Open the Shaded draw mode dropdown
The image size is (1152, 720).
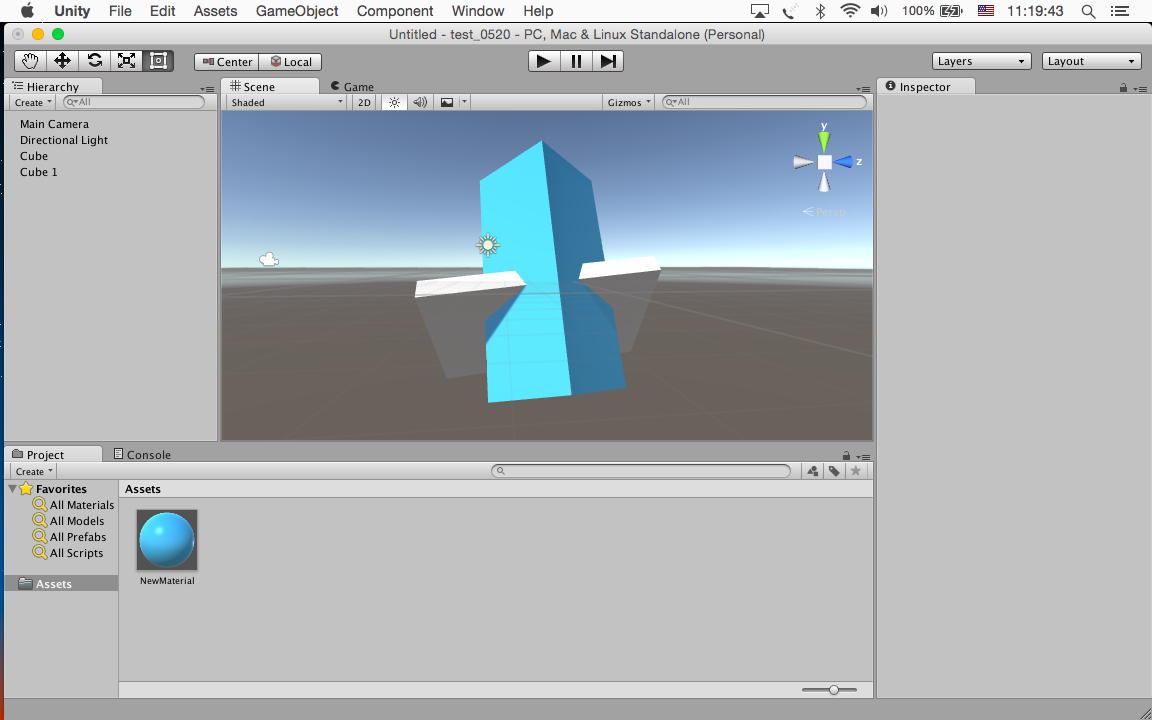click(286, 102)
